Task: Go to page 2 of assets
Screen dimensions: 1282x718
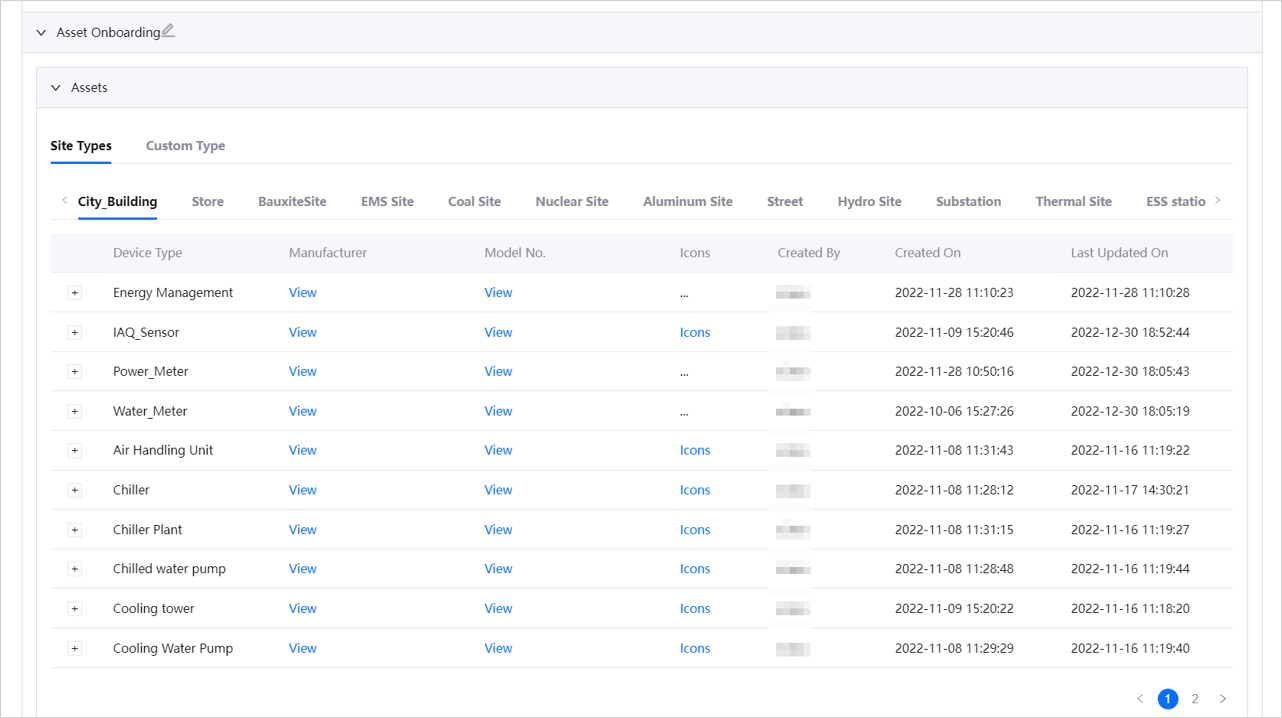Action: 1195,699
